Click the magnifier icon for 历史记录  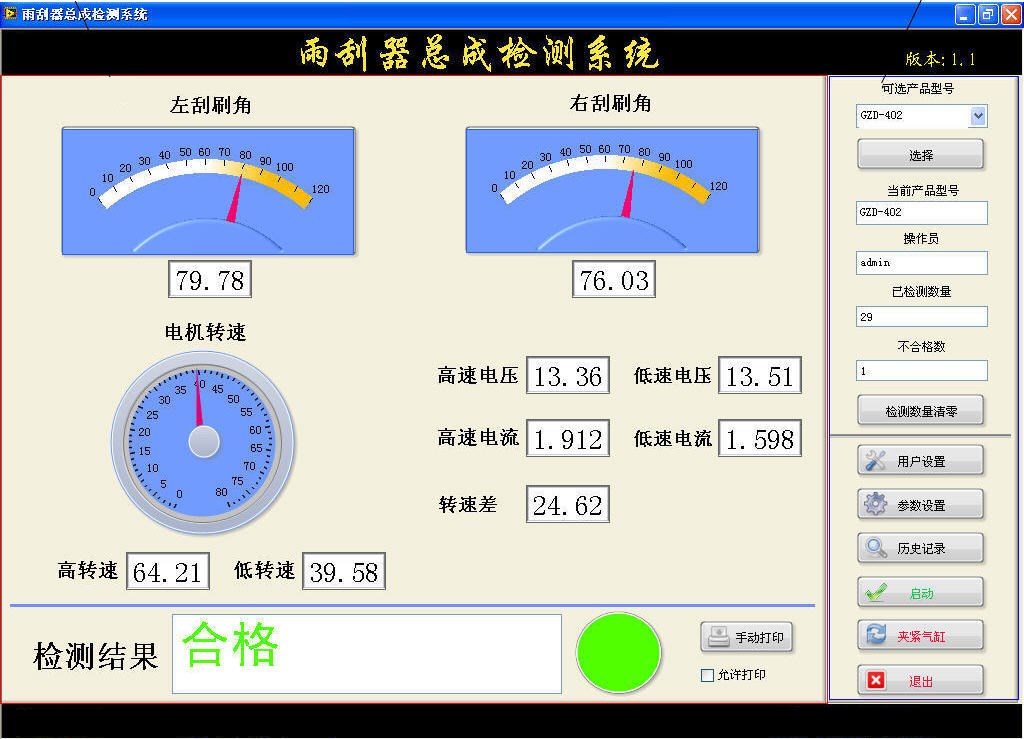point(876,548)
